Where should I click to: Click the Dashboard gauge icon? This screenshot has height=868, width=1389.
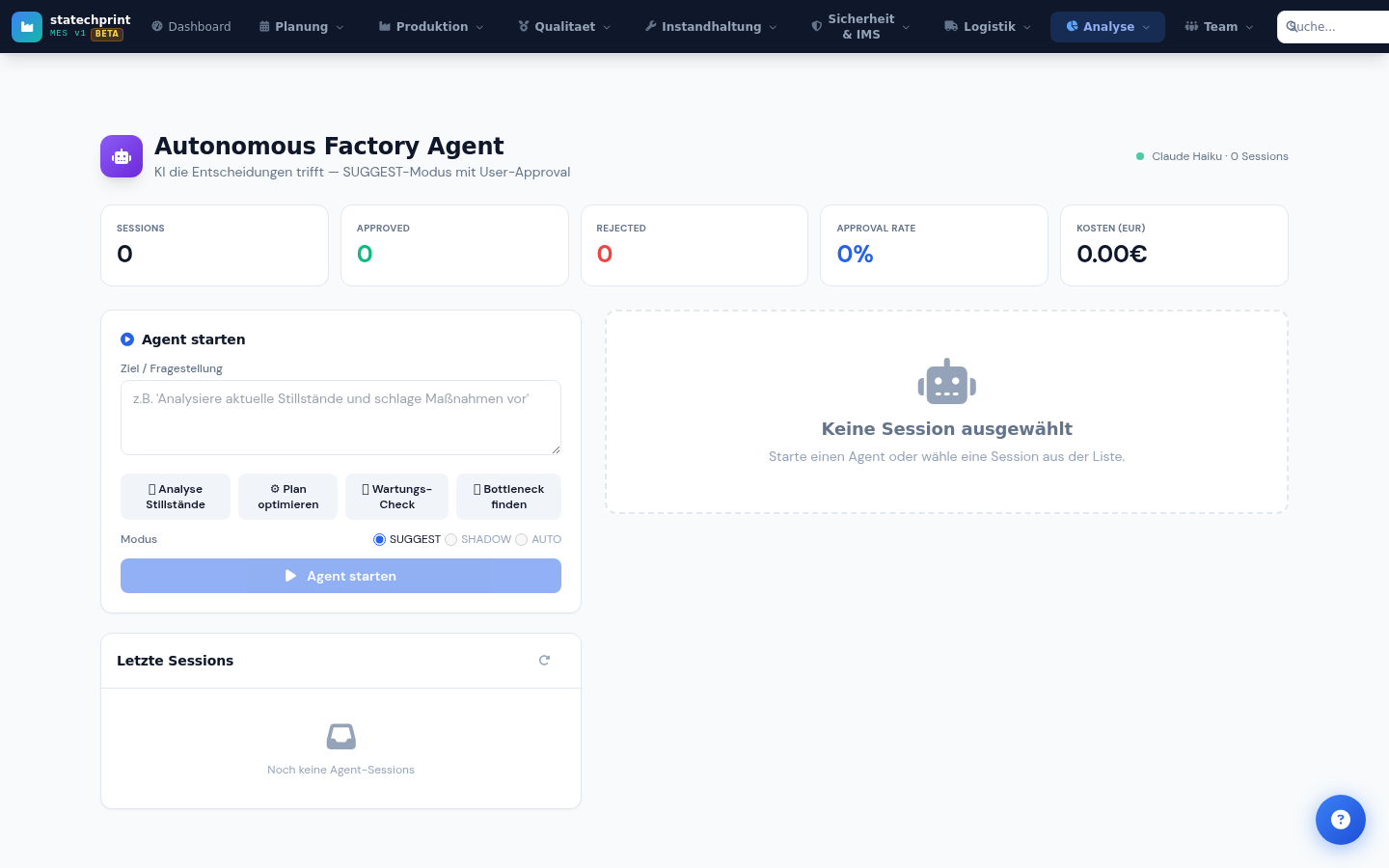(x=157, y=27)
